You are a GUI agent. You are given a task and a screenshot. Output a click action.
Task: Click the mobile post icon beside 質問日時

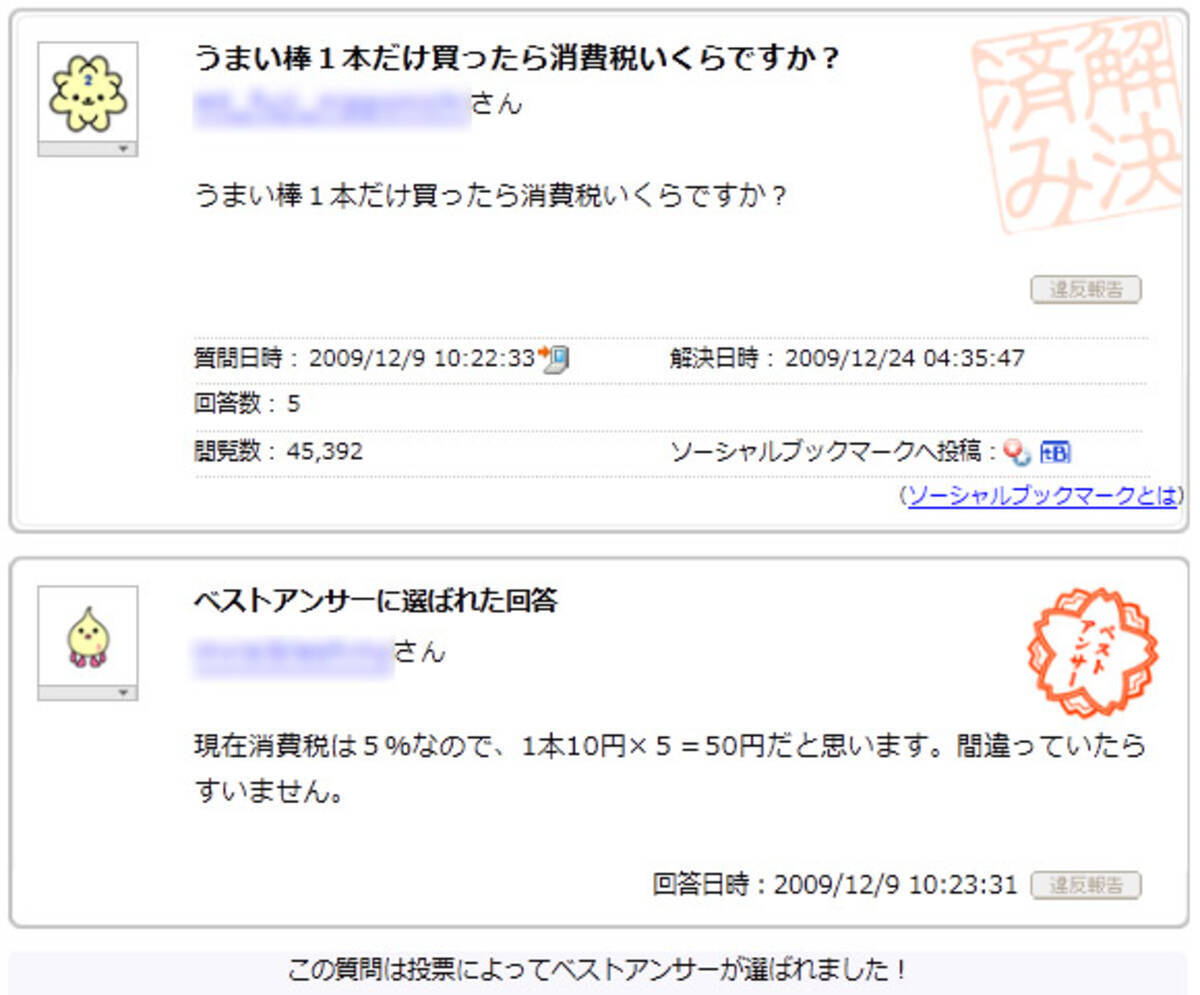click(x=554, y=358)
